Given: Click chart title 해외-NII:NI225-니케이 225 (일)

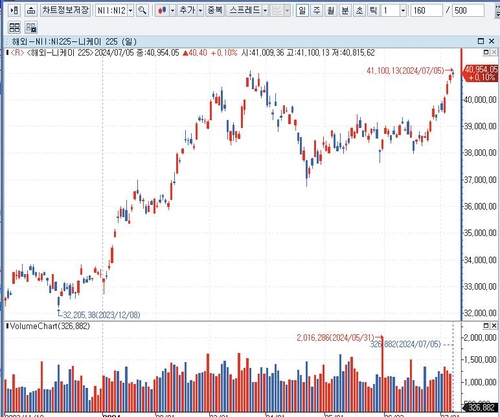Looking at the screenshot, I should click(74, 41).
